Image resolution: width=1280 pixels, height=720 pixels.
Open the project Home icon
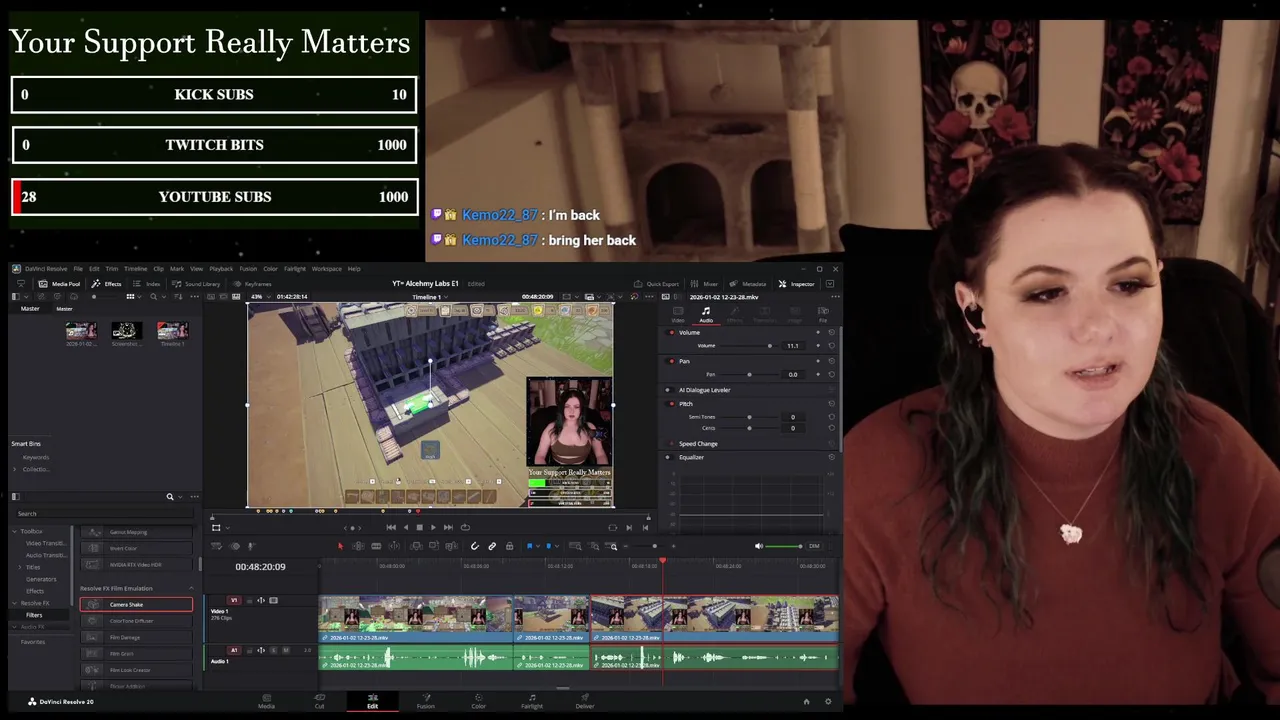click(x=806, y=701)
